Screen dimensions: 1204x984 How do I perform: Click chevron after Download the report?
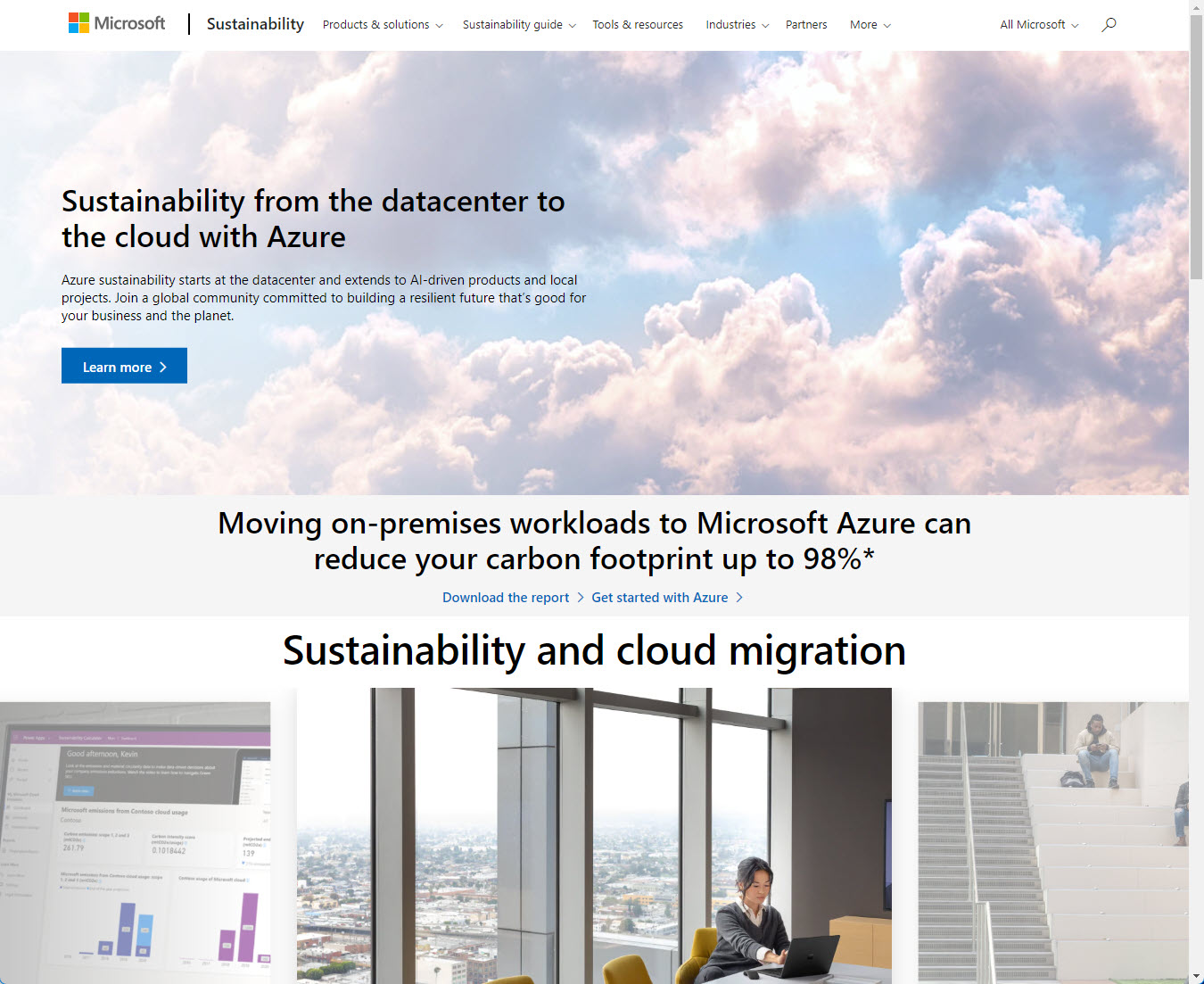click(581, 598)
